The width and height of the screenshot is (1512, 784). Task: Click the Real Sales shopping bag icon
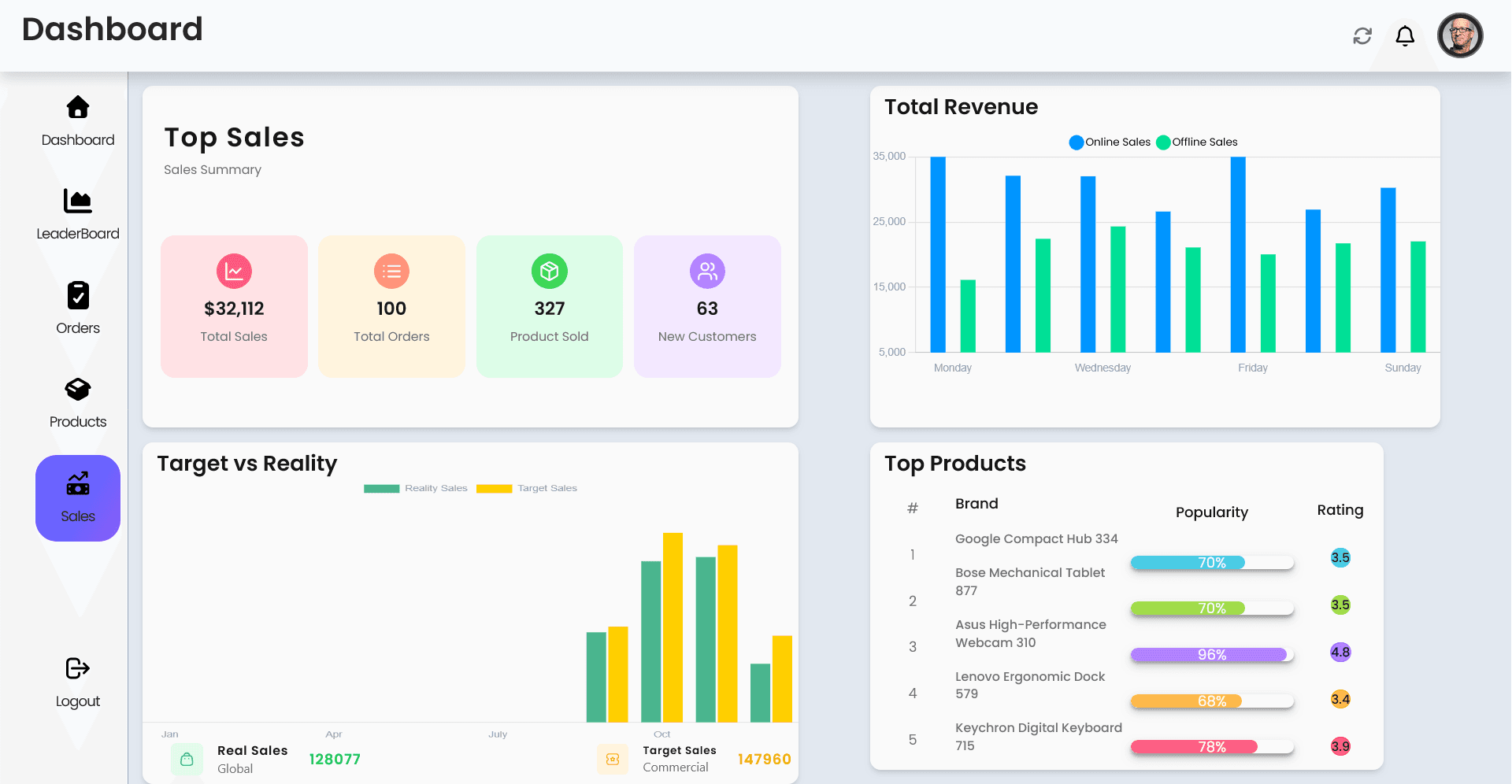pos(187,759)
